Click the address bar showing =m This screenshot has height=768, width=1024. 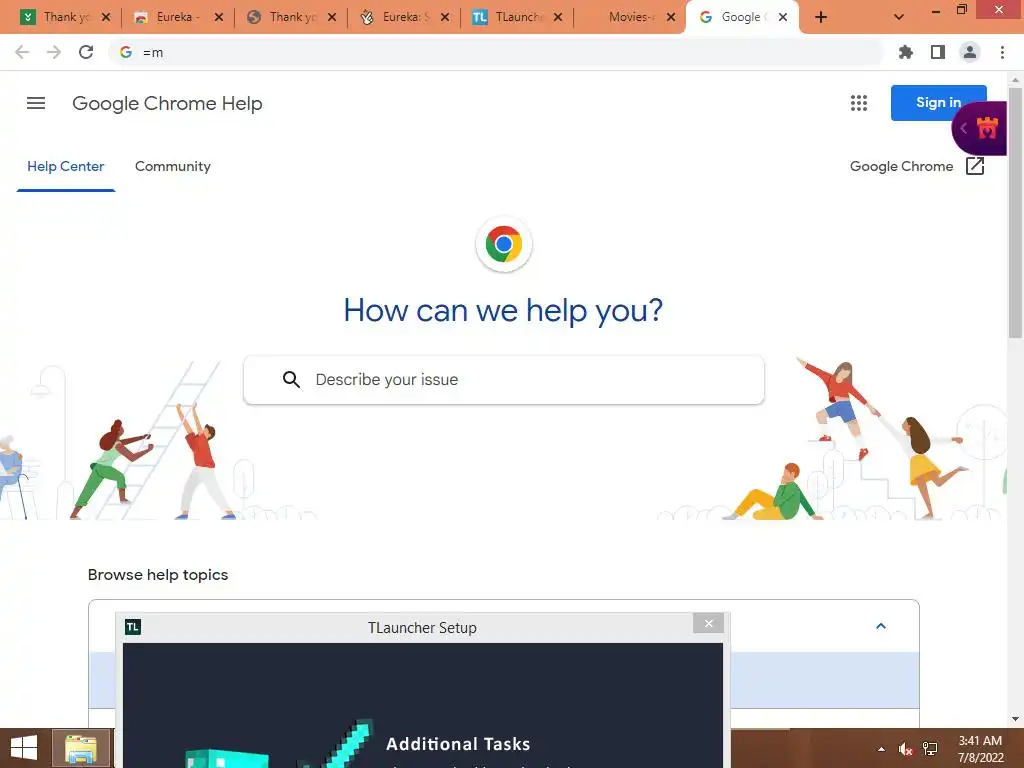click(496, 52)
